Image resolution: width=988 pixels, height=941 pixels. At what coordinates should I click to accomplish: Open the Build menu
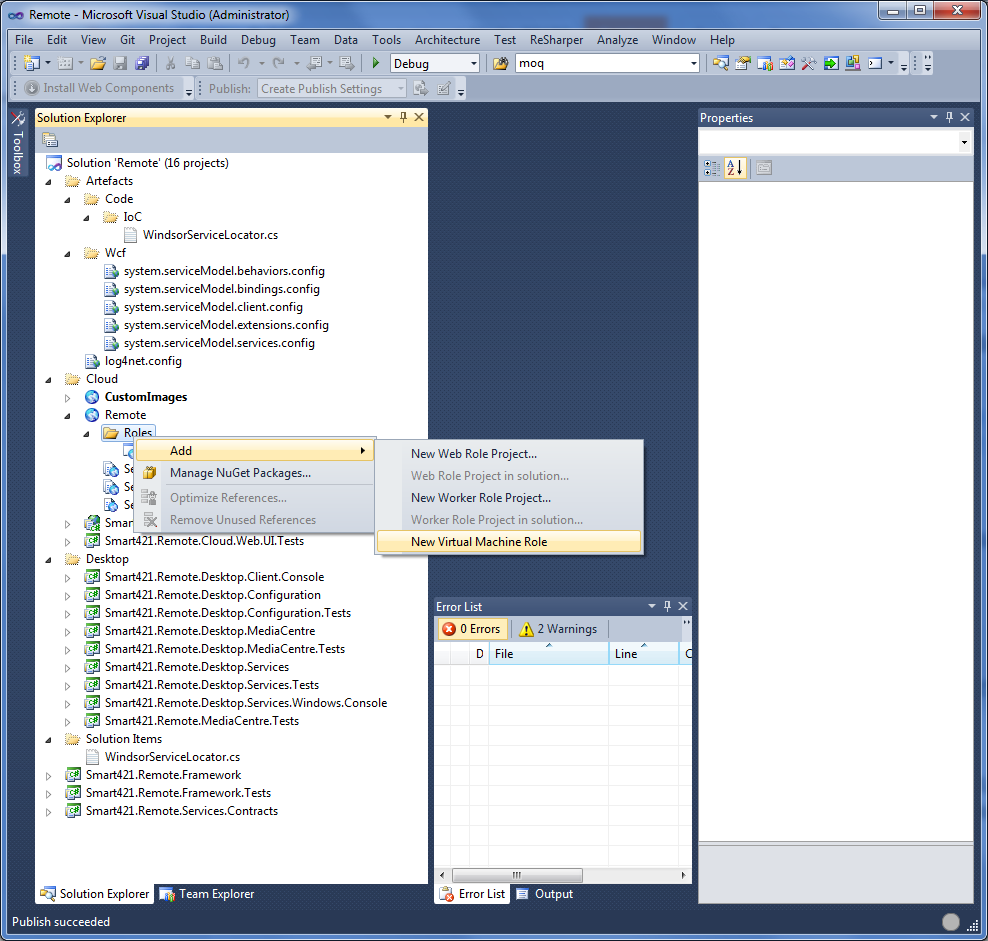pos(213,40)
